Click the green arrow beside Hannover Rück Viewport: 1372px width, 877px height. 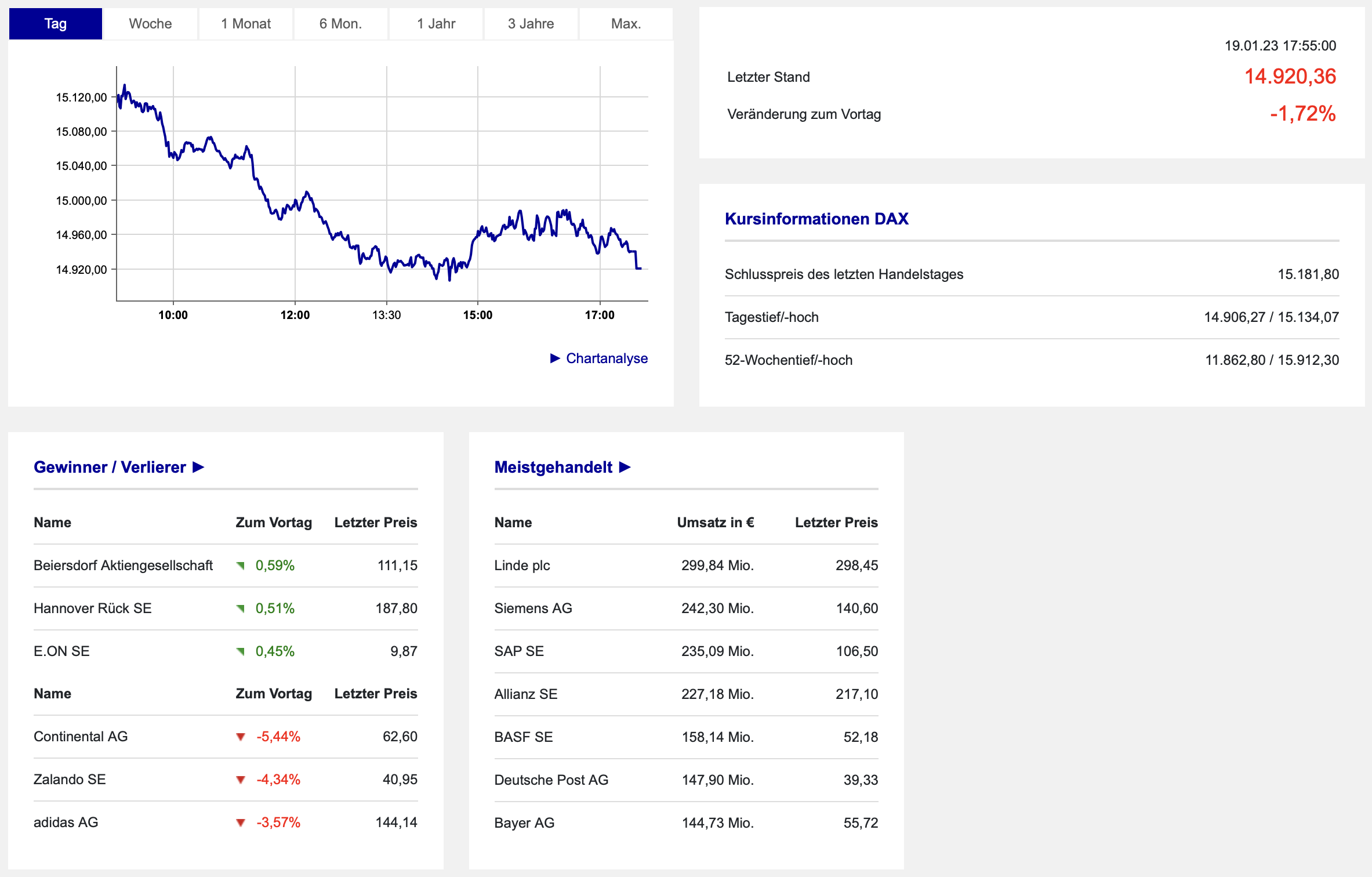tap(240, 608)
